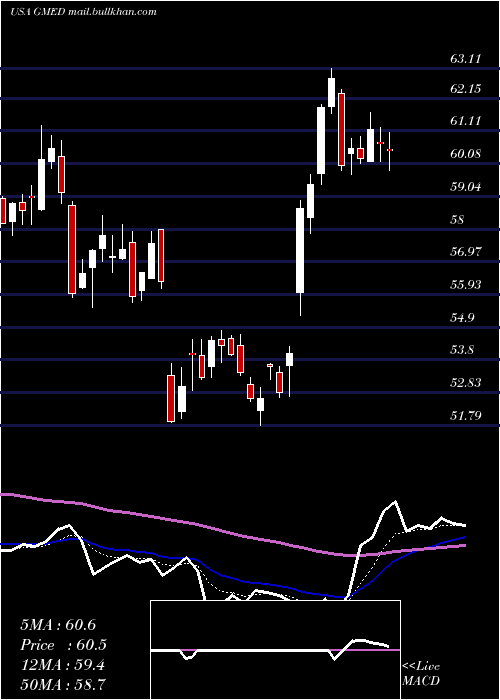Viewport: 500px width, 700px height.
Task: Click the 62.15 price axis label
Action: coord(465,89)
